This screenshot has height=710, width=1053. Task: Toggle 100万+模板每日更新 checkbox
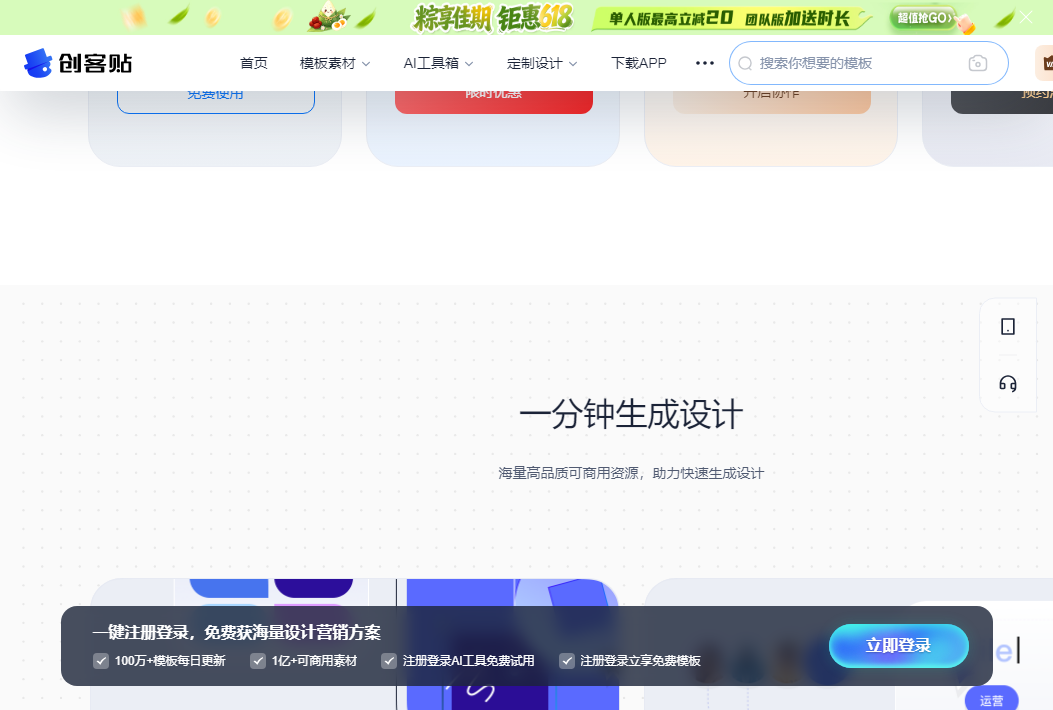coord(101,661)
